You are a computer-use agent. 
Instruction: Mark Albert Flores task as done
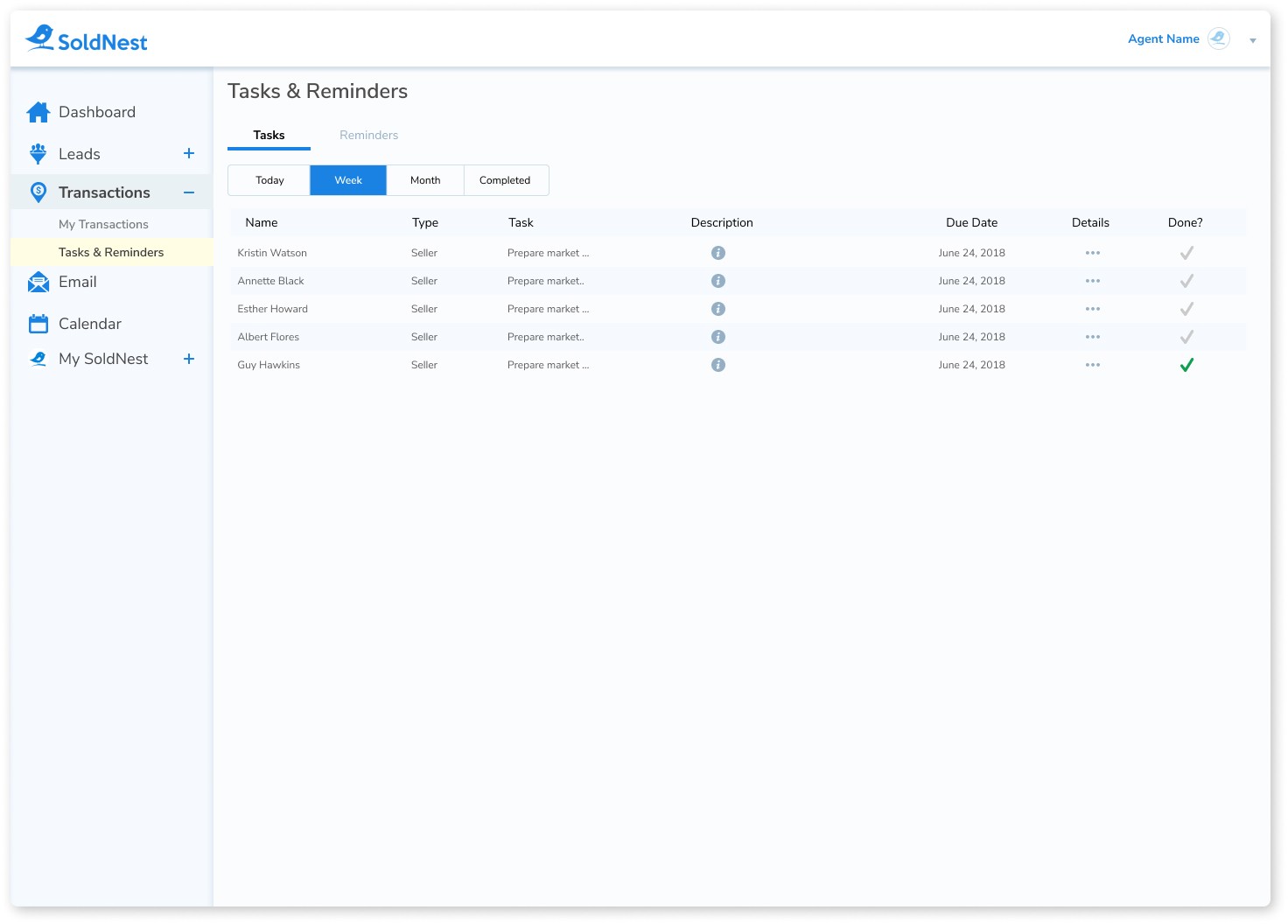[x=1186, y=337]
